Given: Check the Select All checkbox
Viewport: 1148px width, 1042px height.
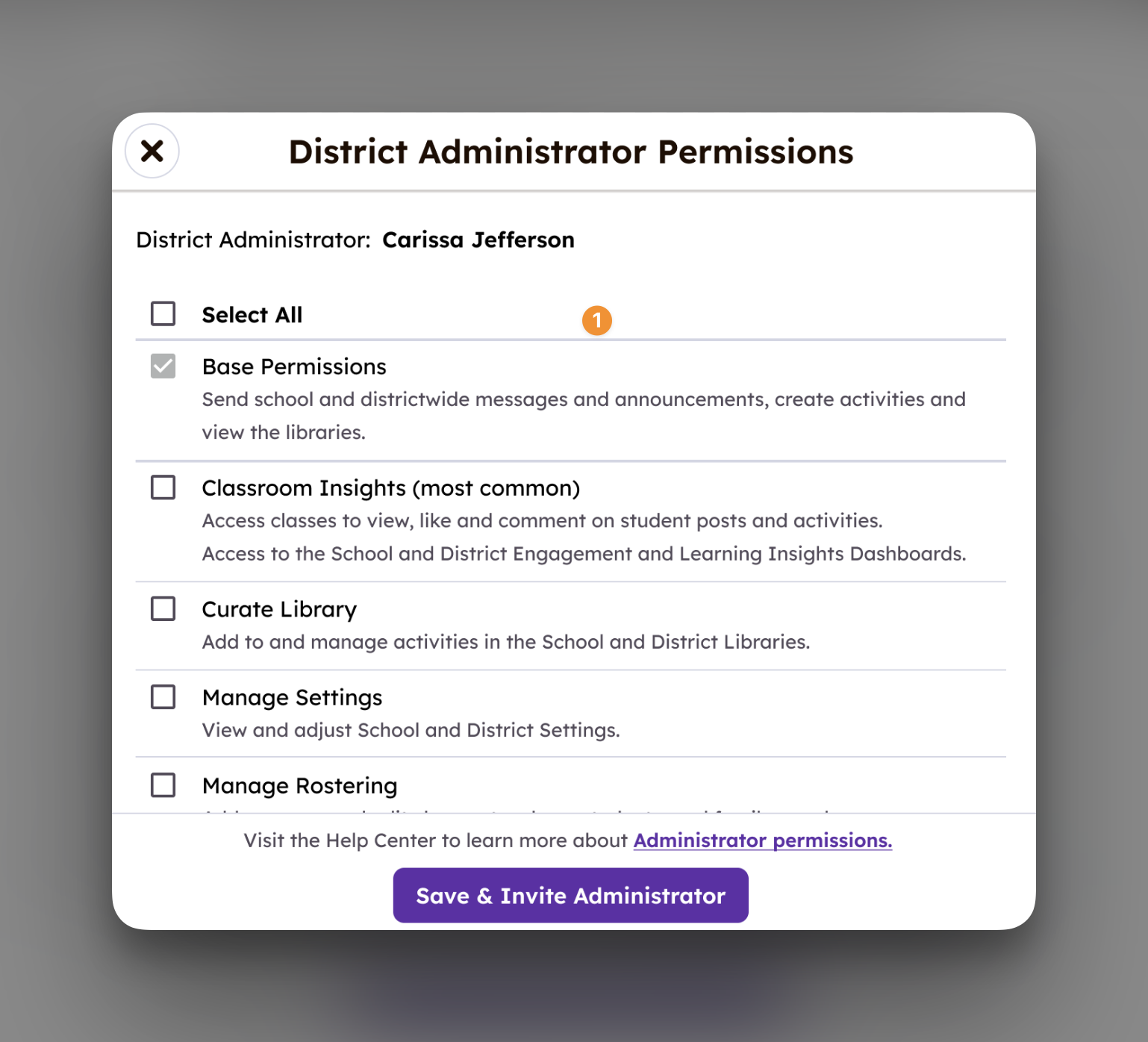Looking at the screenshot, I should (x=163, y=313).
